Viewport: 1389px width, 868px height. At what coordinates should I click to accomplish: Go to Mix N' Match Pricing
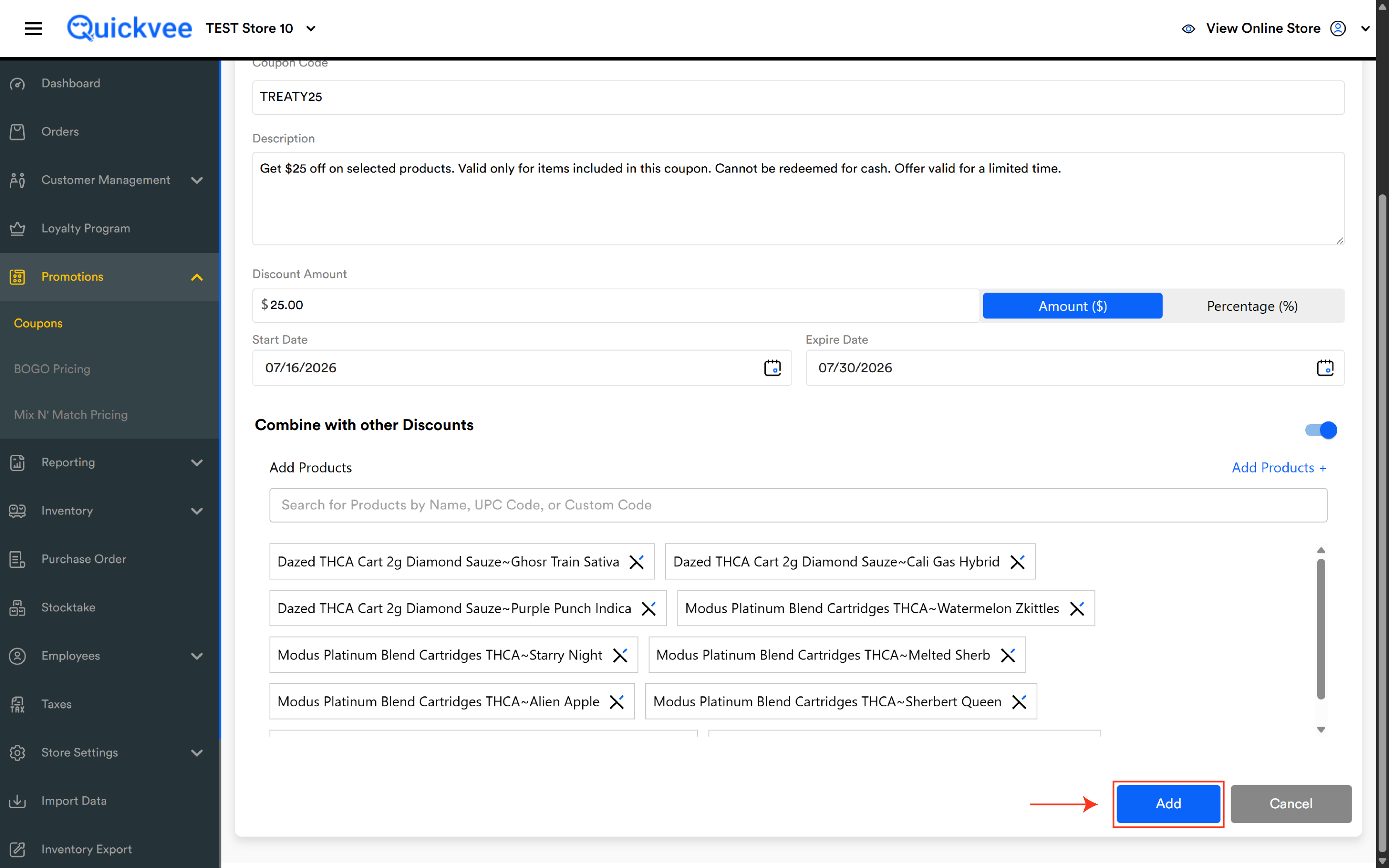70,414
